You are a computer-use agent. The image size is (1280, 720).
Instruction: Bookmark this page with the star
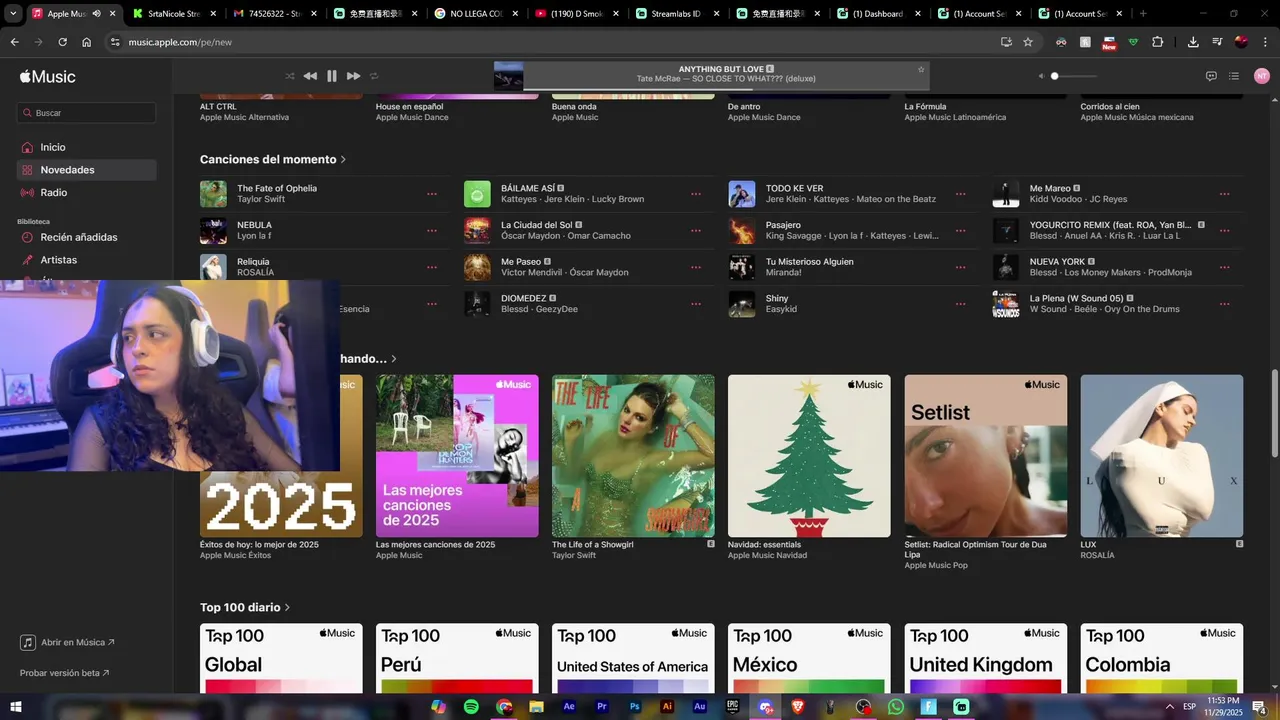click(x=1028, y=42)
